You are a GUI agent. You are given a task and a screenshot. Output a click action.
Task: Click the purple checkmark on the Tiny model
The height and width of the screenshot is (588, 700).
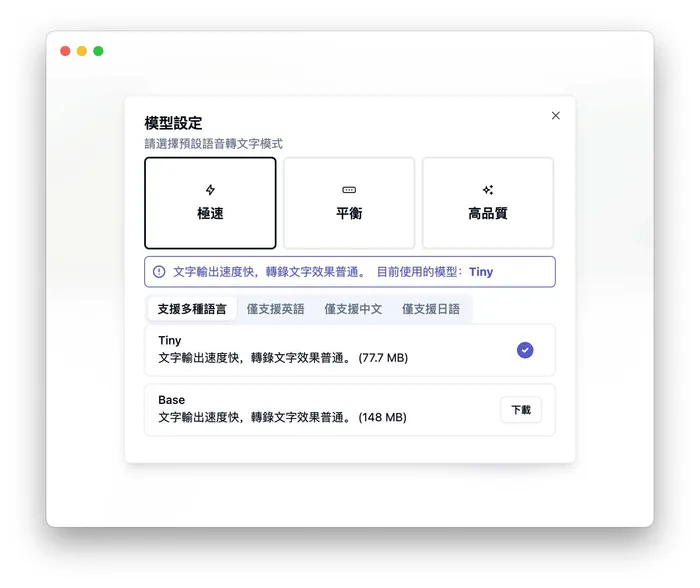(x=525, y=350)
